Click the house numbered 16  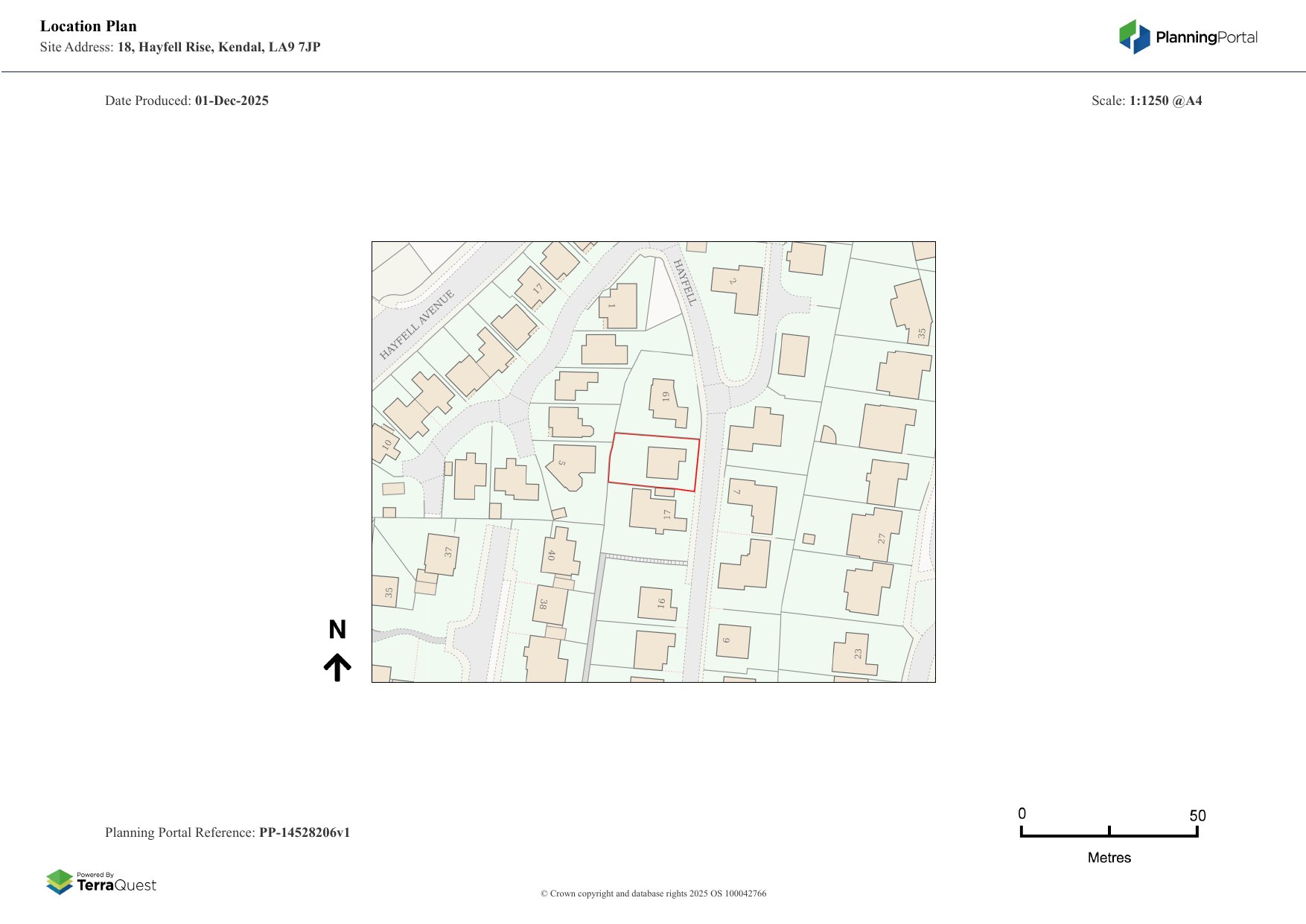(x=657, y=603)
